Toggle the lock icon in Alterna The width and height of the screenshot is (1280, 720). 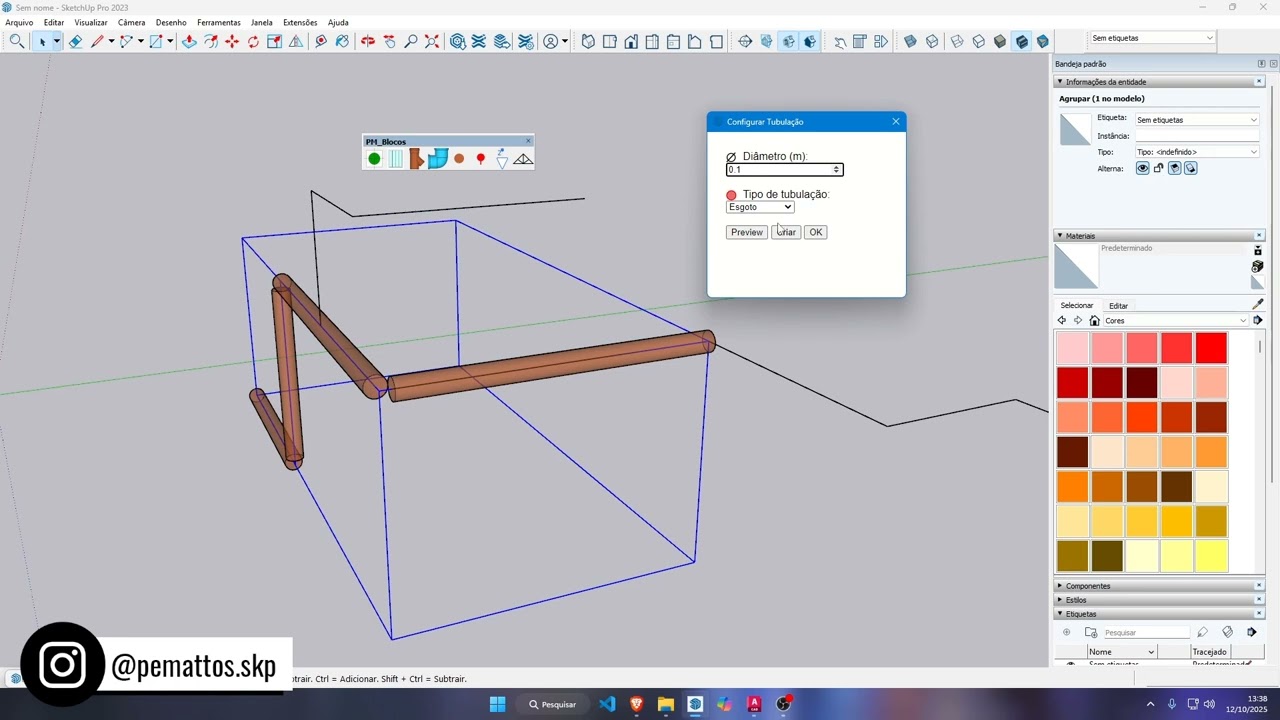point(1158,168)
